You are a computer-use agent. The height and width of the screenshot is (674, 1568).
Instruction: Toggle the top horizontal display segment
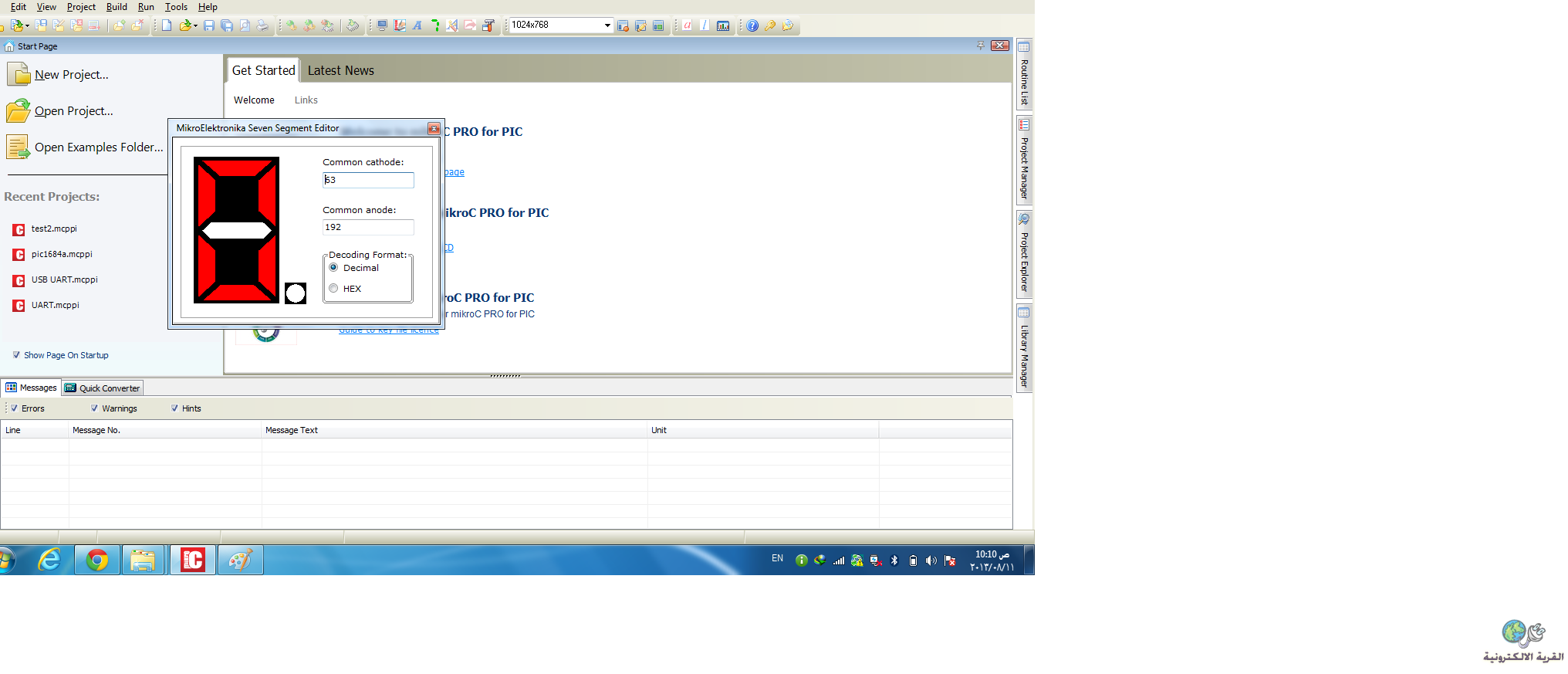pos(236,168)
